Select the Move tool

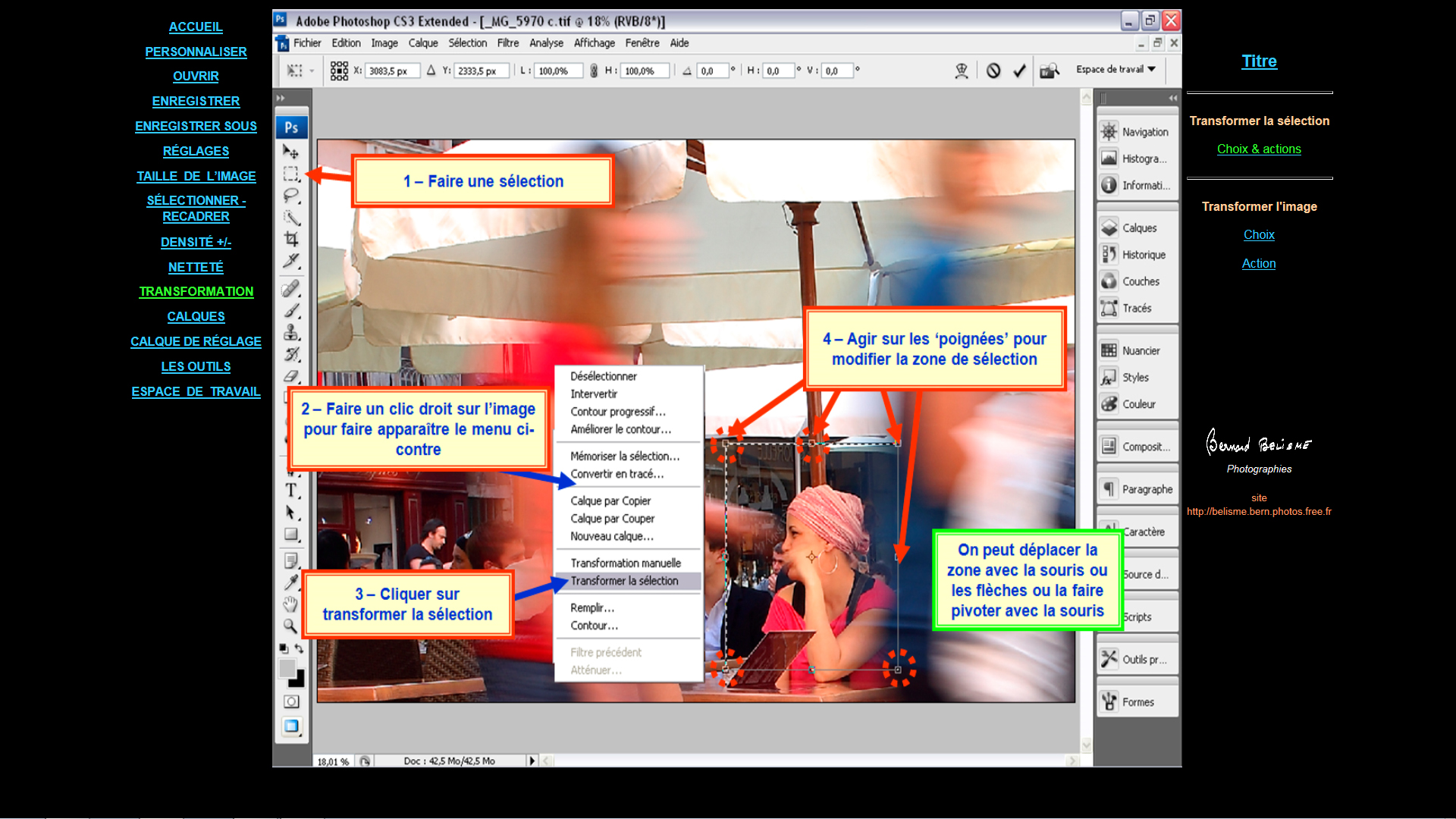pyautogui.click(x=291, y=152)
